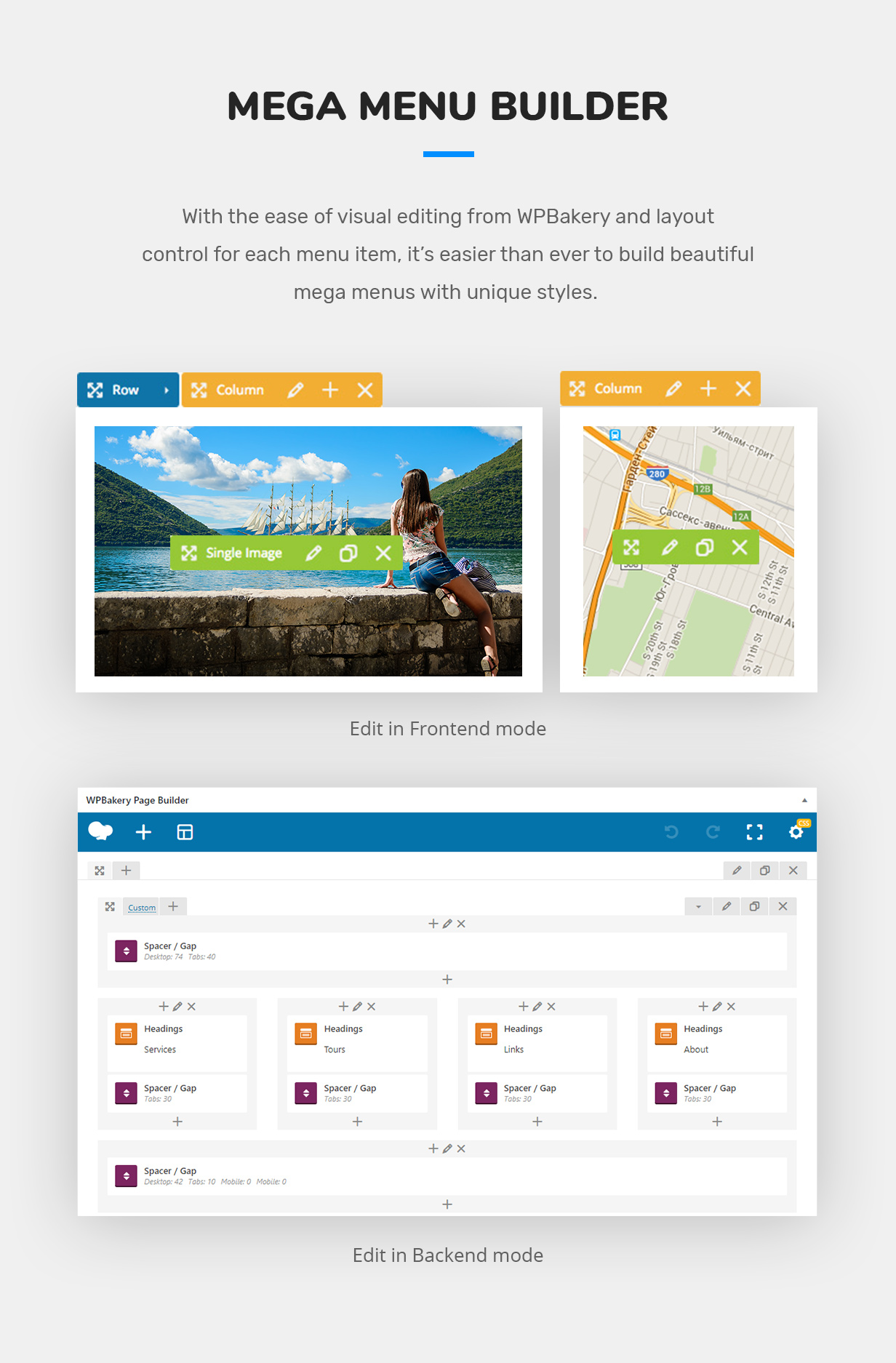Edit the inner row pencil button
The height and width of the screenshot is (1363, 896).
tap(727, 906)
